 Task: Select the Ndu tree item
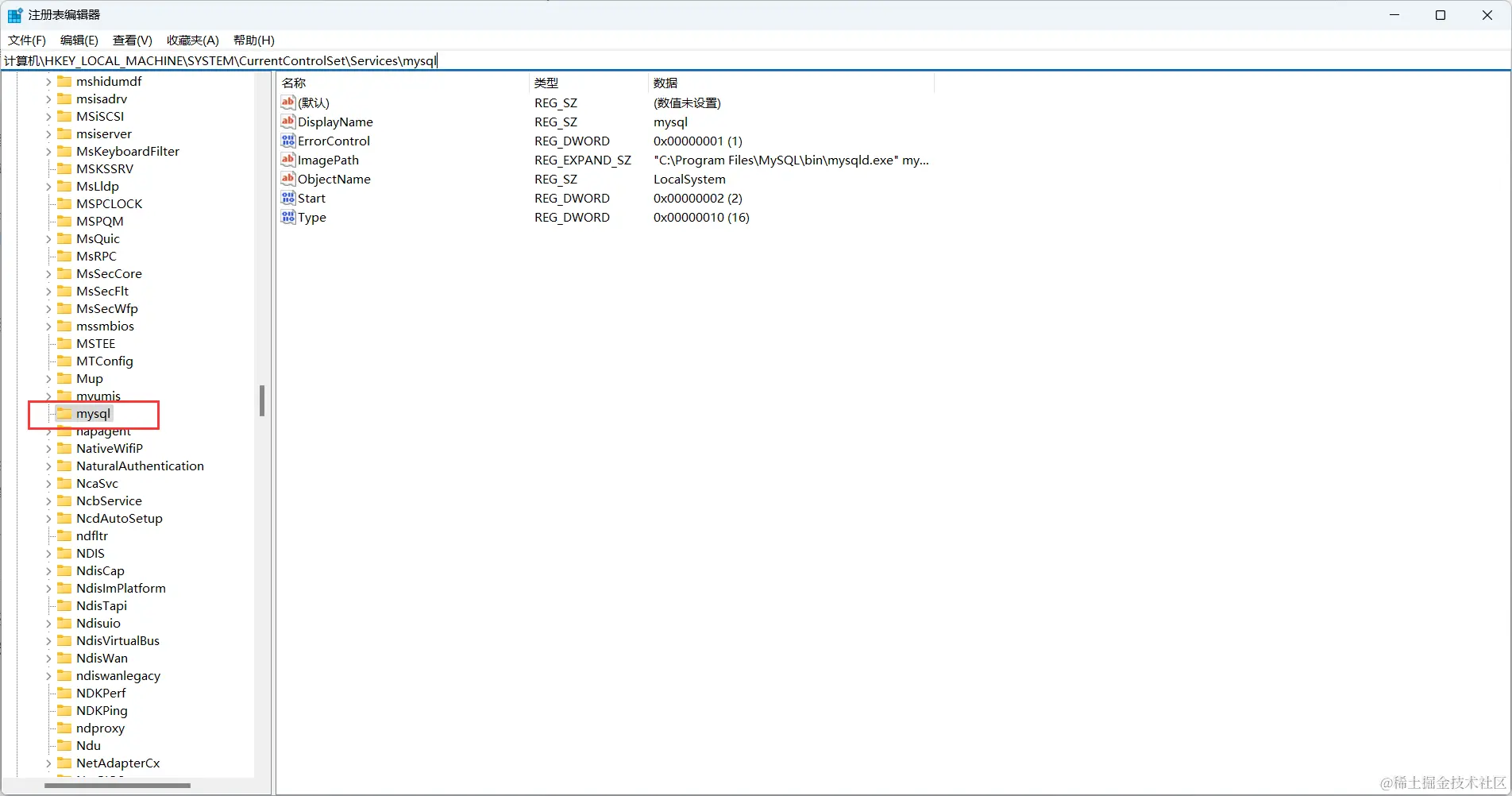pos(88,745)
